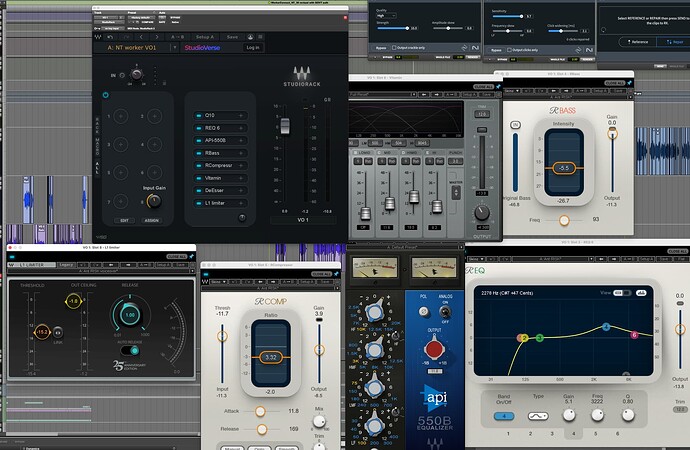Click the blue power icon above macro slots
The width and height of the screenshot is (690, 450).
[106, 95]
